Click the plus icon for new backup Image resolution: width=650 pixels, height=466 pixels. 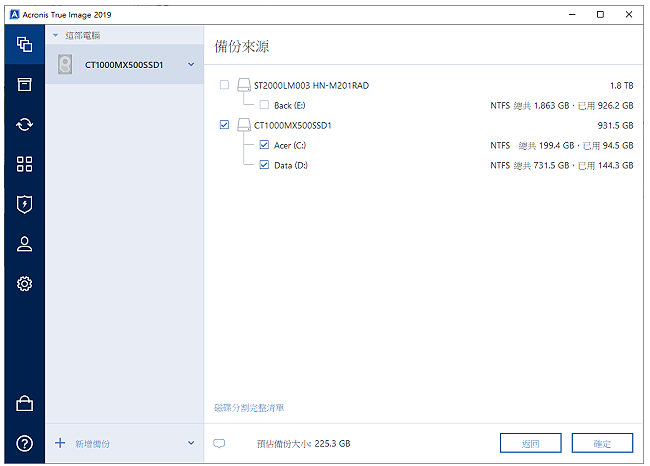[60, 443]
